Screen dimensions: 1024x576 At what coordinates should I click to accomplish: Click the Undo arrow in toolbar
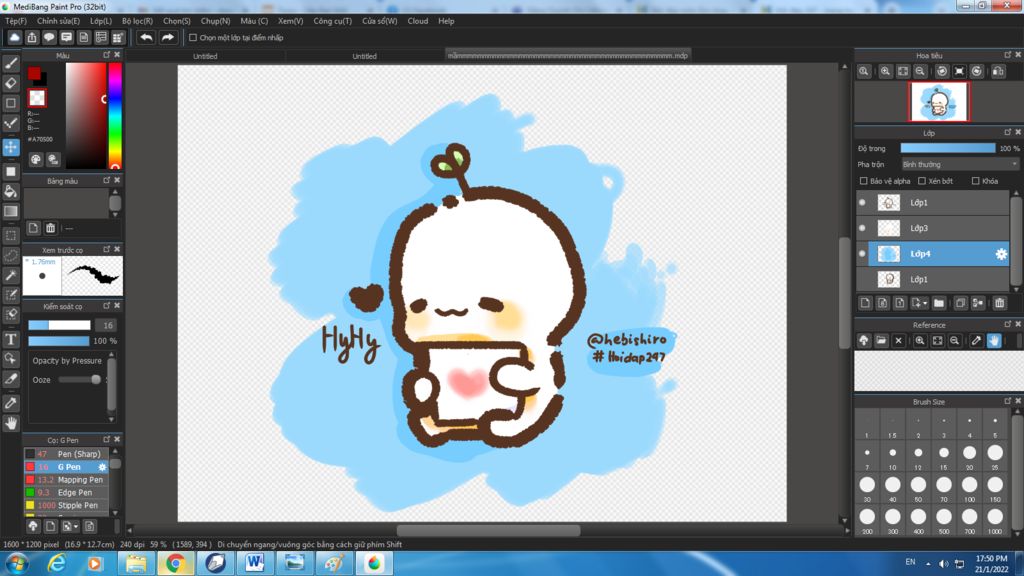146,37
